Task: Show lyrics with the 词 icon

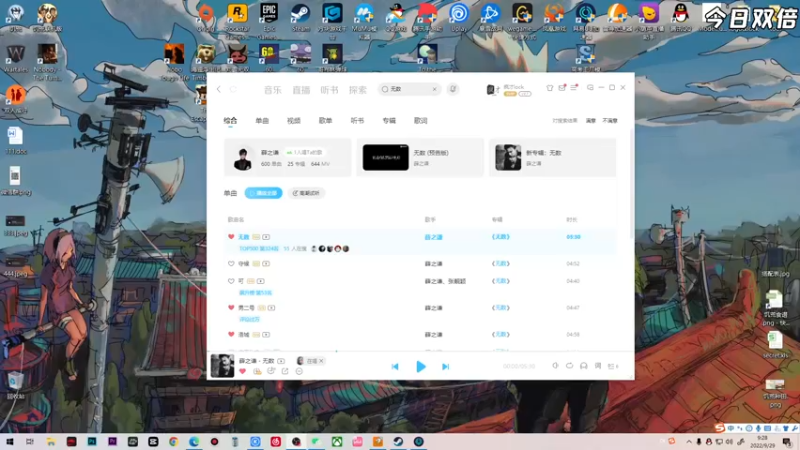Action: click(x=598, y=366)
